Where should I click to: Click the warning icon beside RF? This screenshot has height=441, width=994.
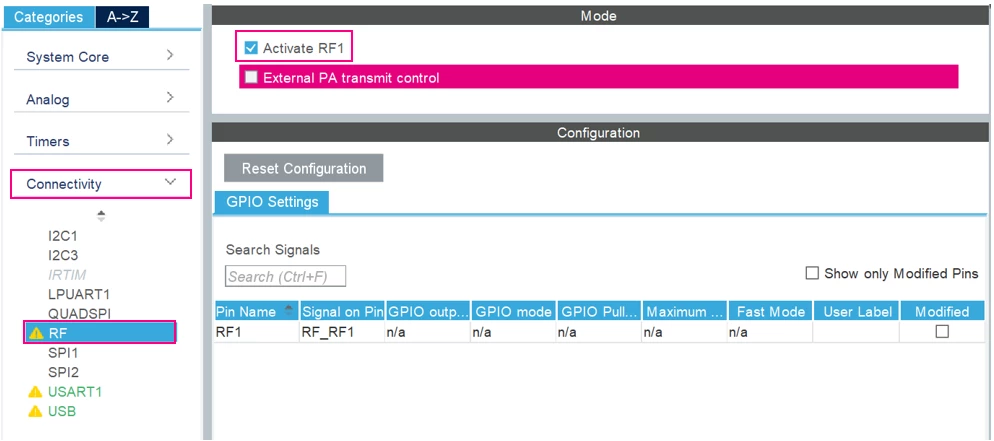coord(36,333)
